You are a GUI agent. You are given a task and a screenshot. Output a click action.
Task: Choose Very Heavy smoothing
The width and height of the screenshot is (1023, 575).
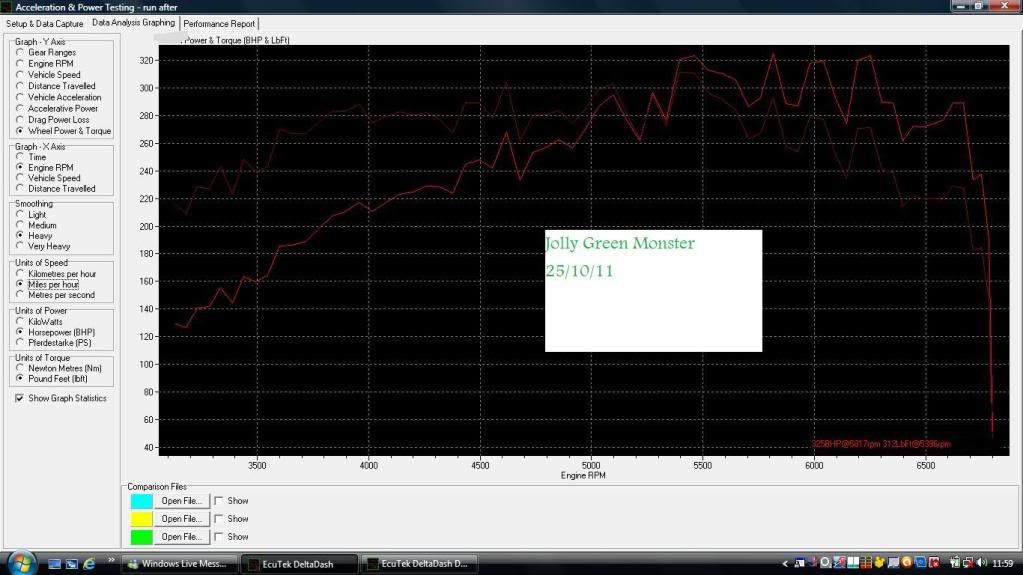click(20, 246)
